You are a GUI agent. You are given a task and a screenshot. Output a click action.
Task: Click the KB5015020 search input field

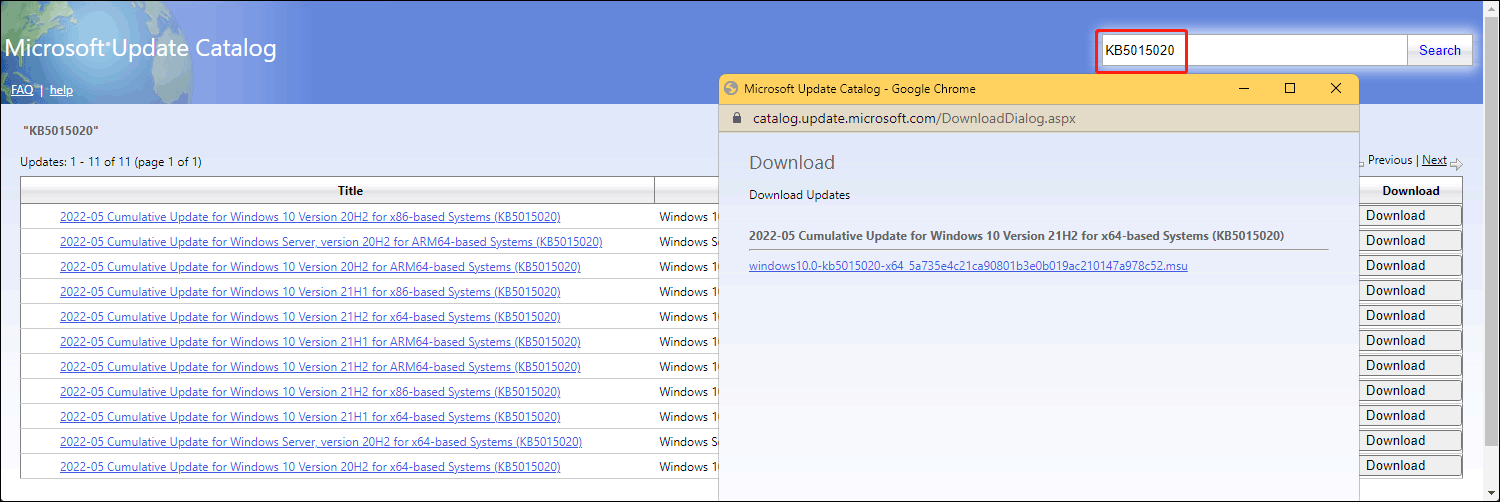coord(1253,50)
